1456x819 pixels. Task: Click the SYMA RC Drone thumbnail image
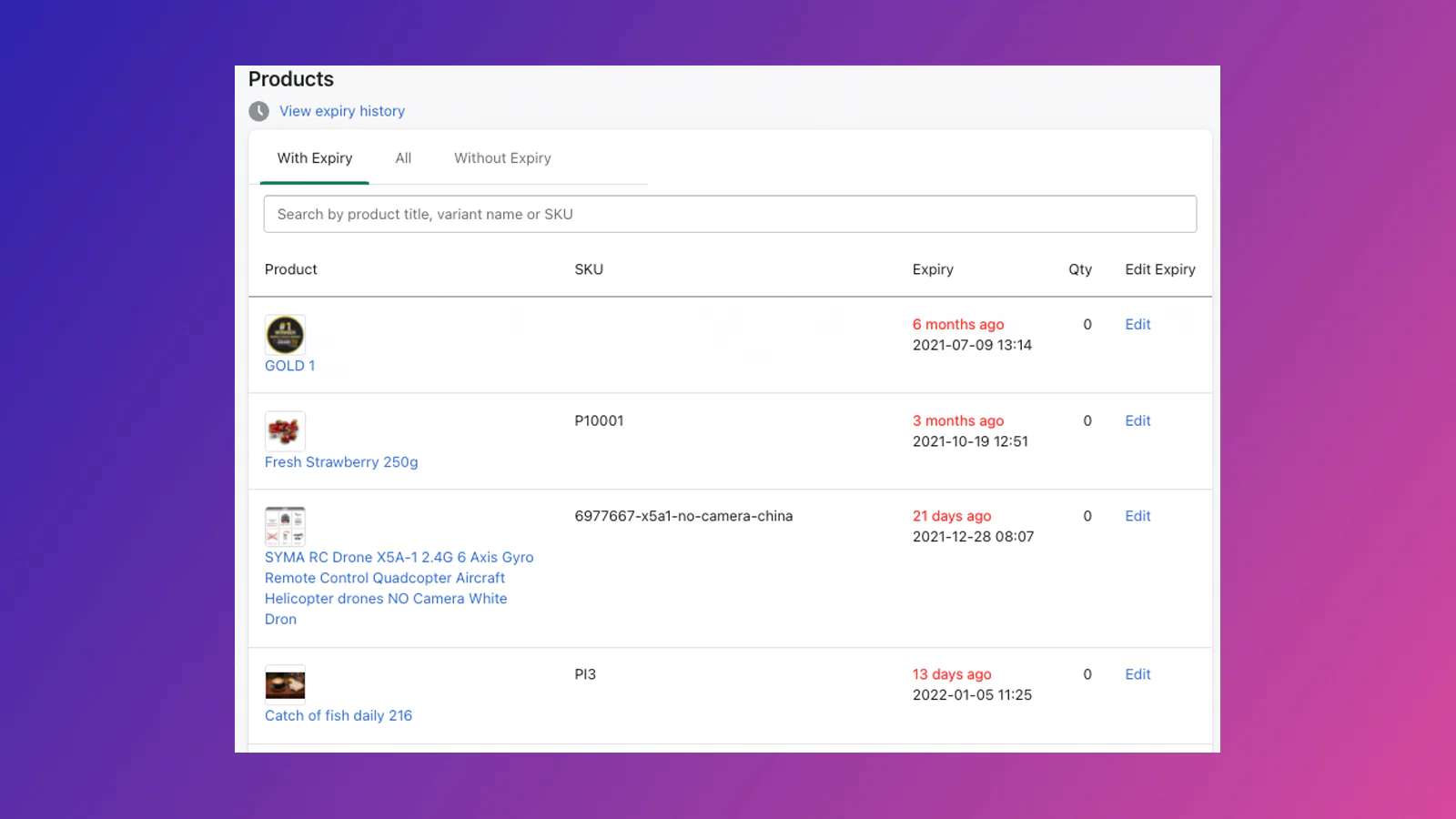click(x=285, y=526)
